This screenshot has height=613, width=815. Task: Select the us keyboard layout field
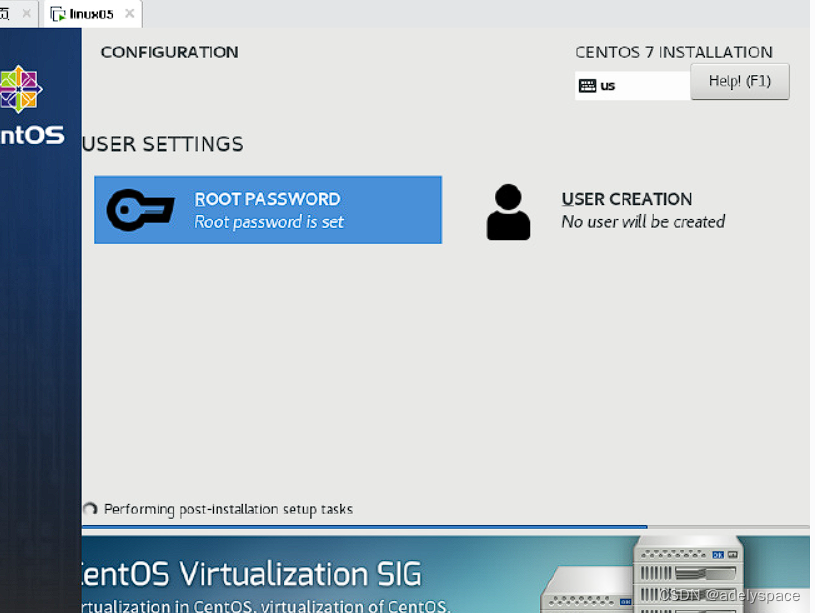[x=633, y=86]
